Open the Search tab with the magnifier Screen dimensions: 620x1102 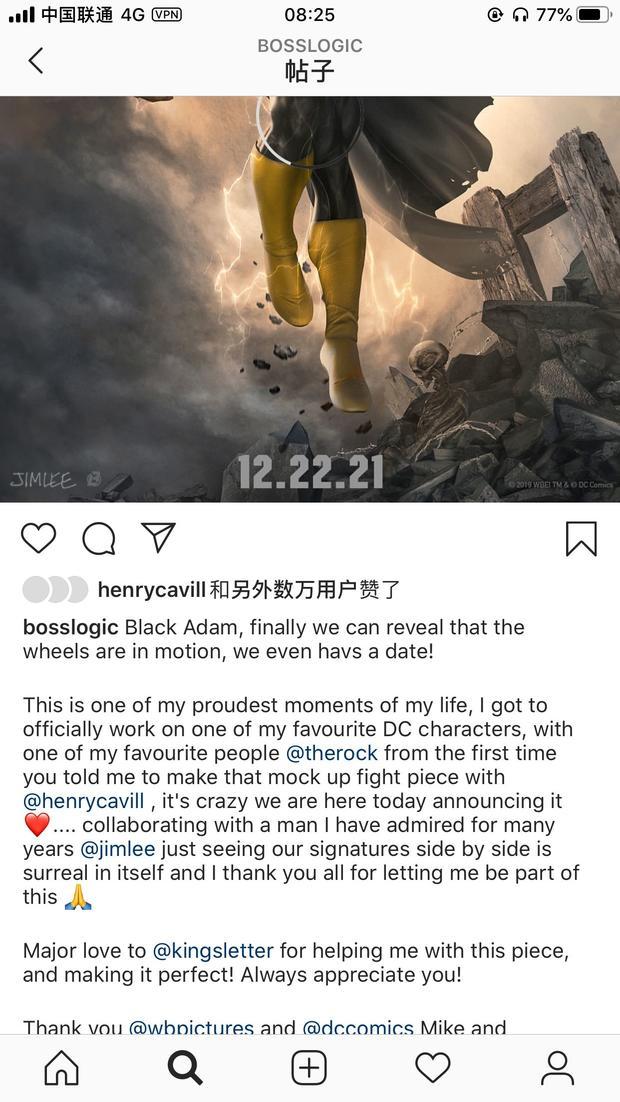pyautogui.click(x=186, y=1068)
